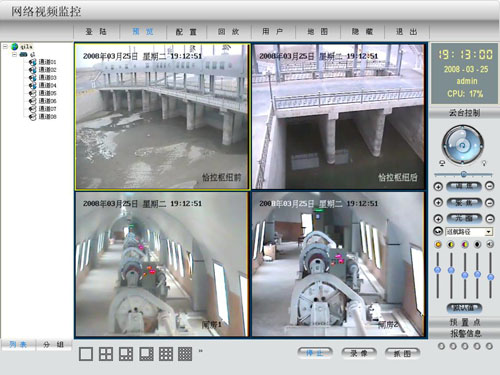Select the single-window view layout icon

tap(86, 354)
